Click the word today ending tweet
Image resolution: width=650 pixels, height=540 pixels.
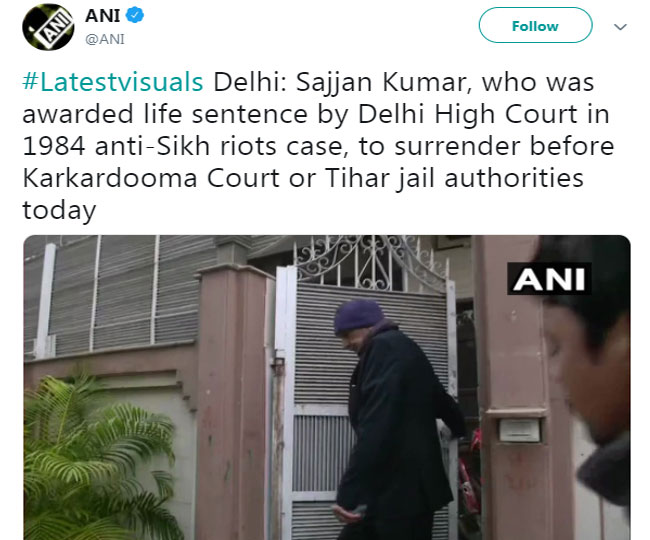coord(59,210)
